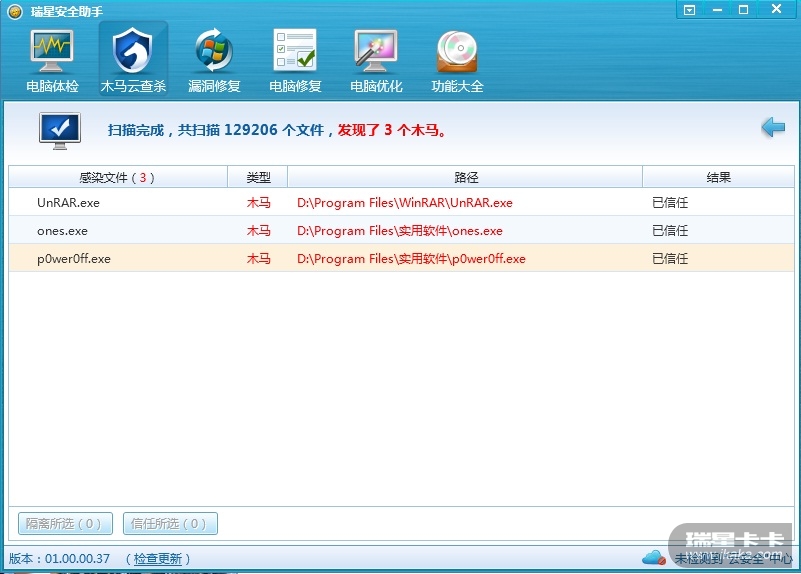Sort by the 路径 column header
The image size is (801, 574).
[x=465, y=177]
